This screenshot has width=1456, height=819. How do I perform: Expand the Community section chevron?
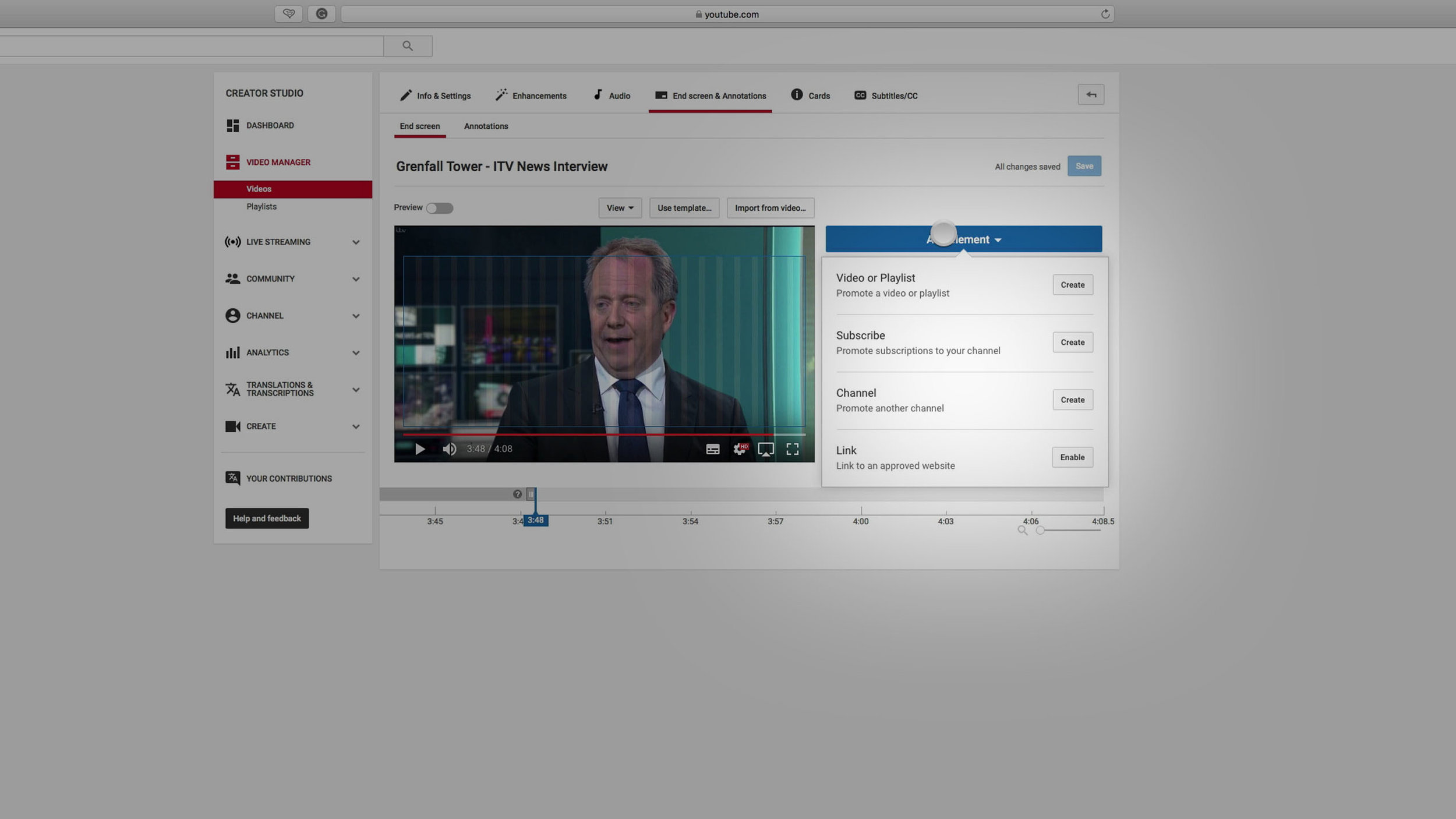tap(356, 279)
